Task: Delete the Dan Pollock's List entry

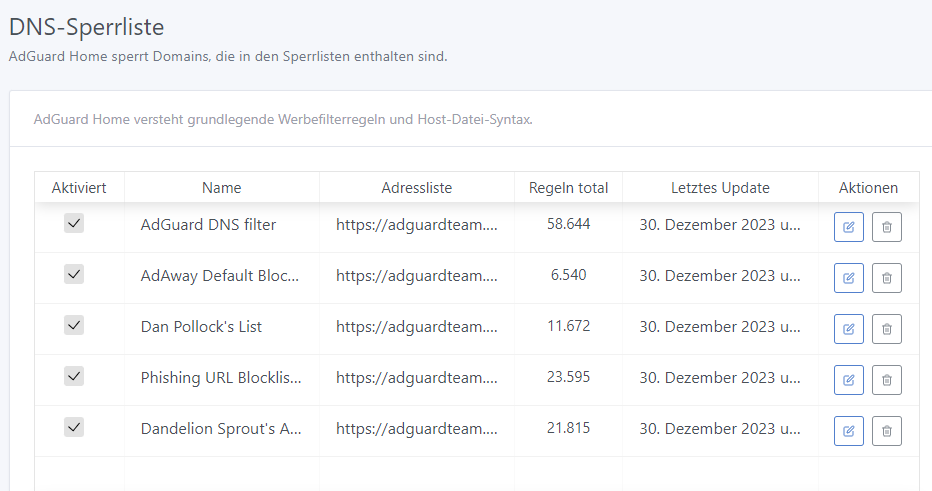Action: point(886,329)
